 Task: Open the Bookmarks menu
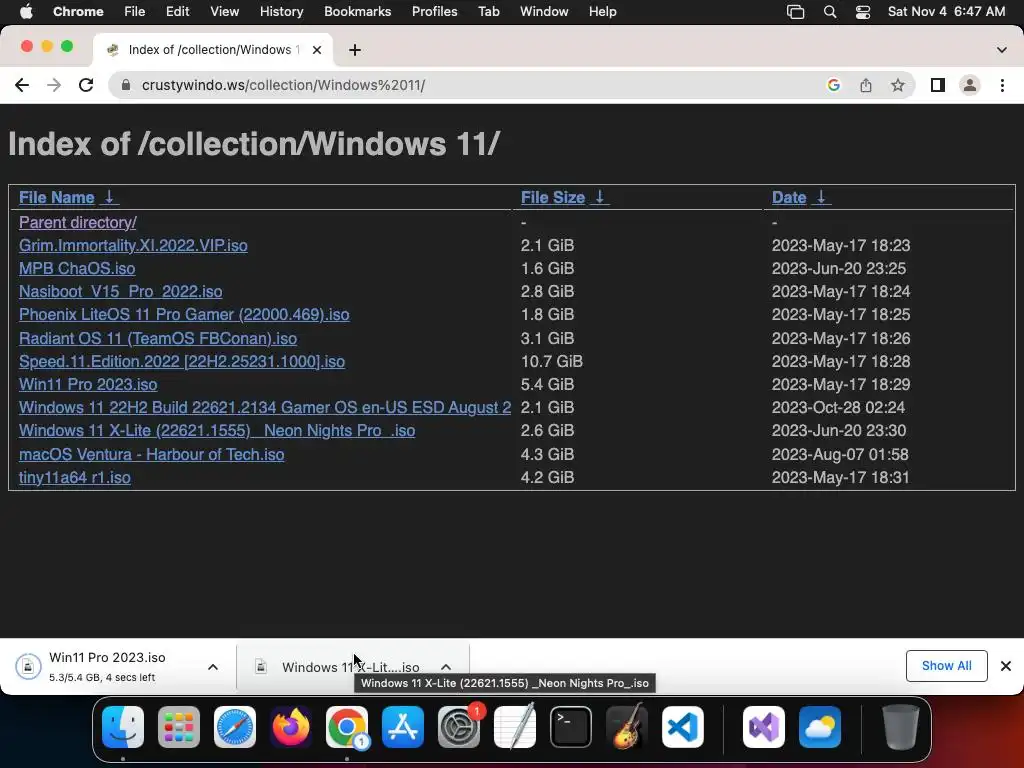click(x=357, y=12)
